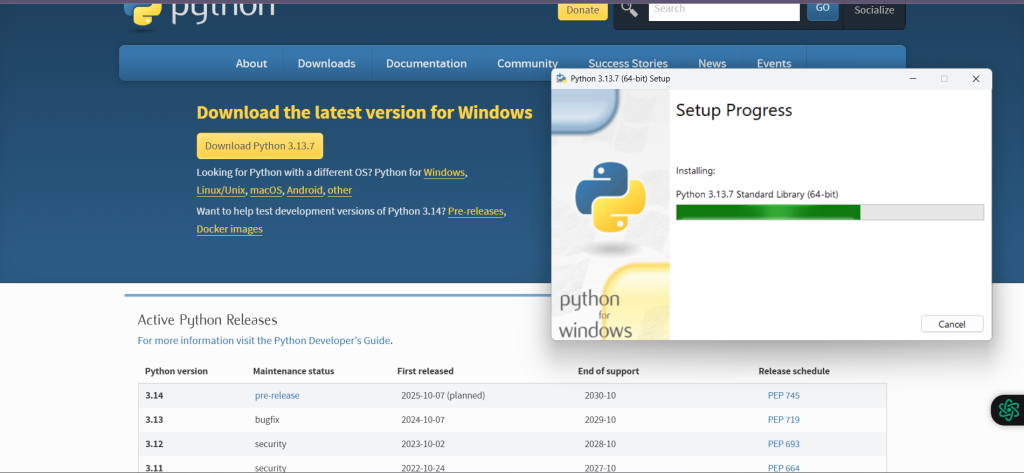The width and height of the screenshot is (1024, 473).
Task: Open the Socialize menu in the header
Action: pos(875,10)
